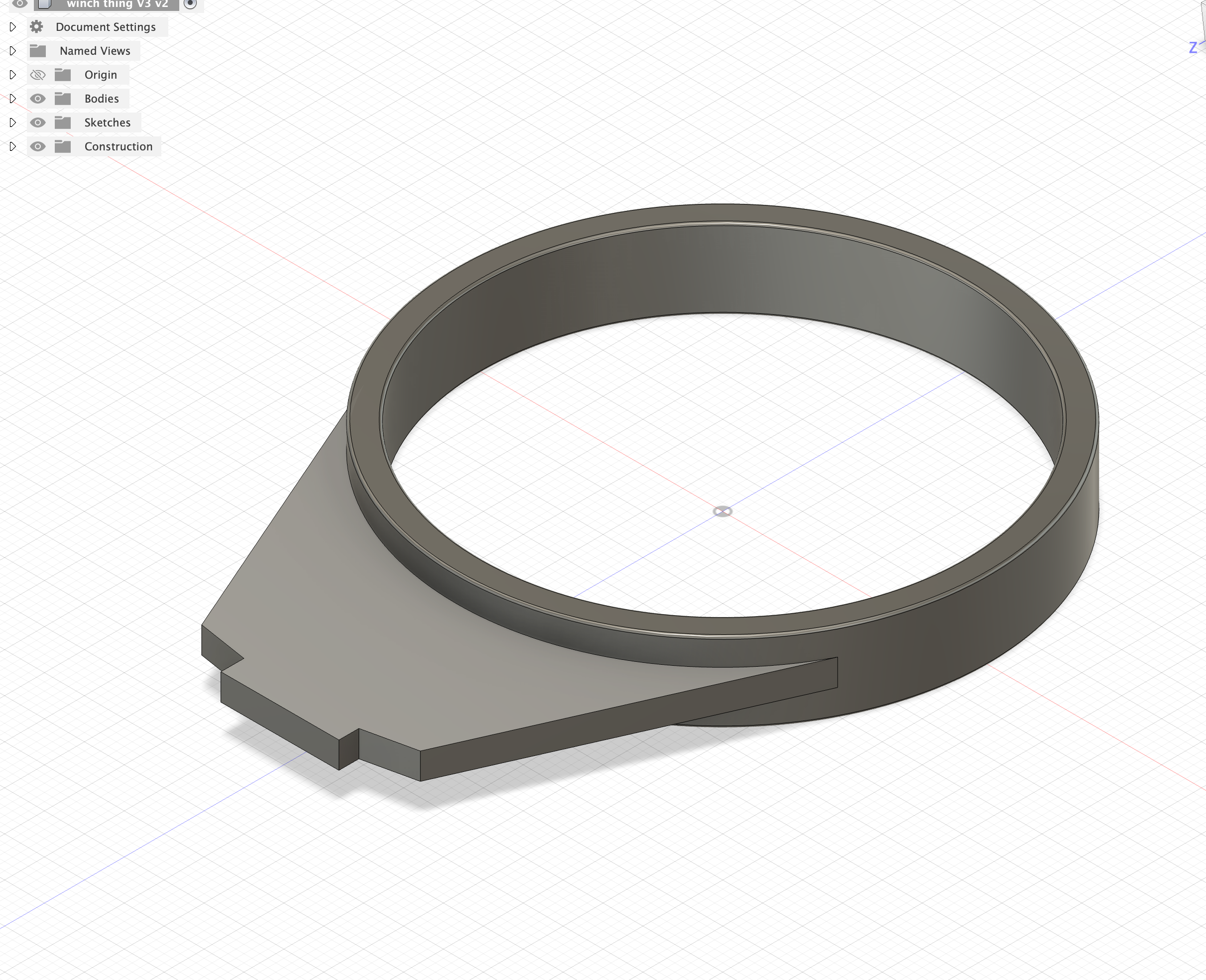This screenshot has height=980, width=1206.
Task: Select the Document Settings label
Action: point(106,26)
